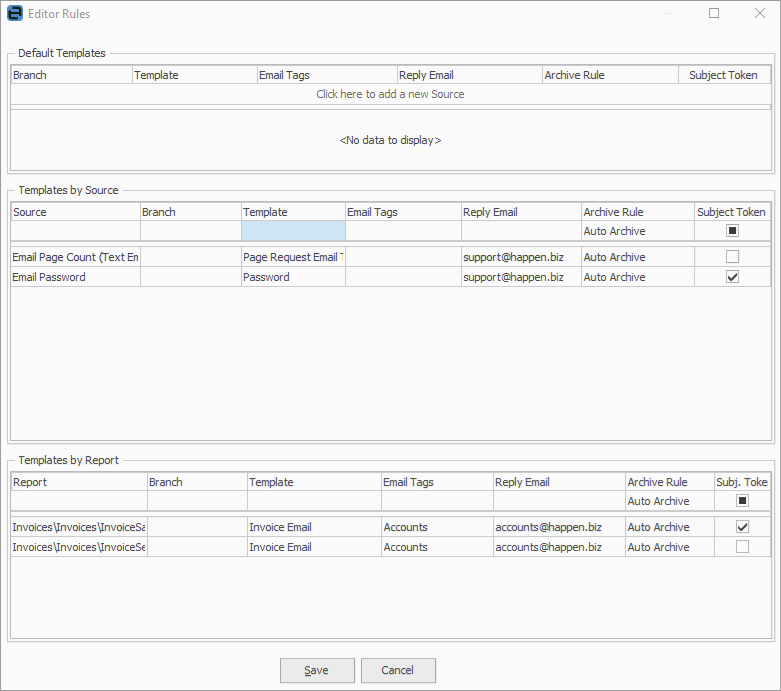Click 'Click here to add a new Source' row
The height and width of the screenshot is (691, 781).
390,94
